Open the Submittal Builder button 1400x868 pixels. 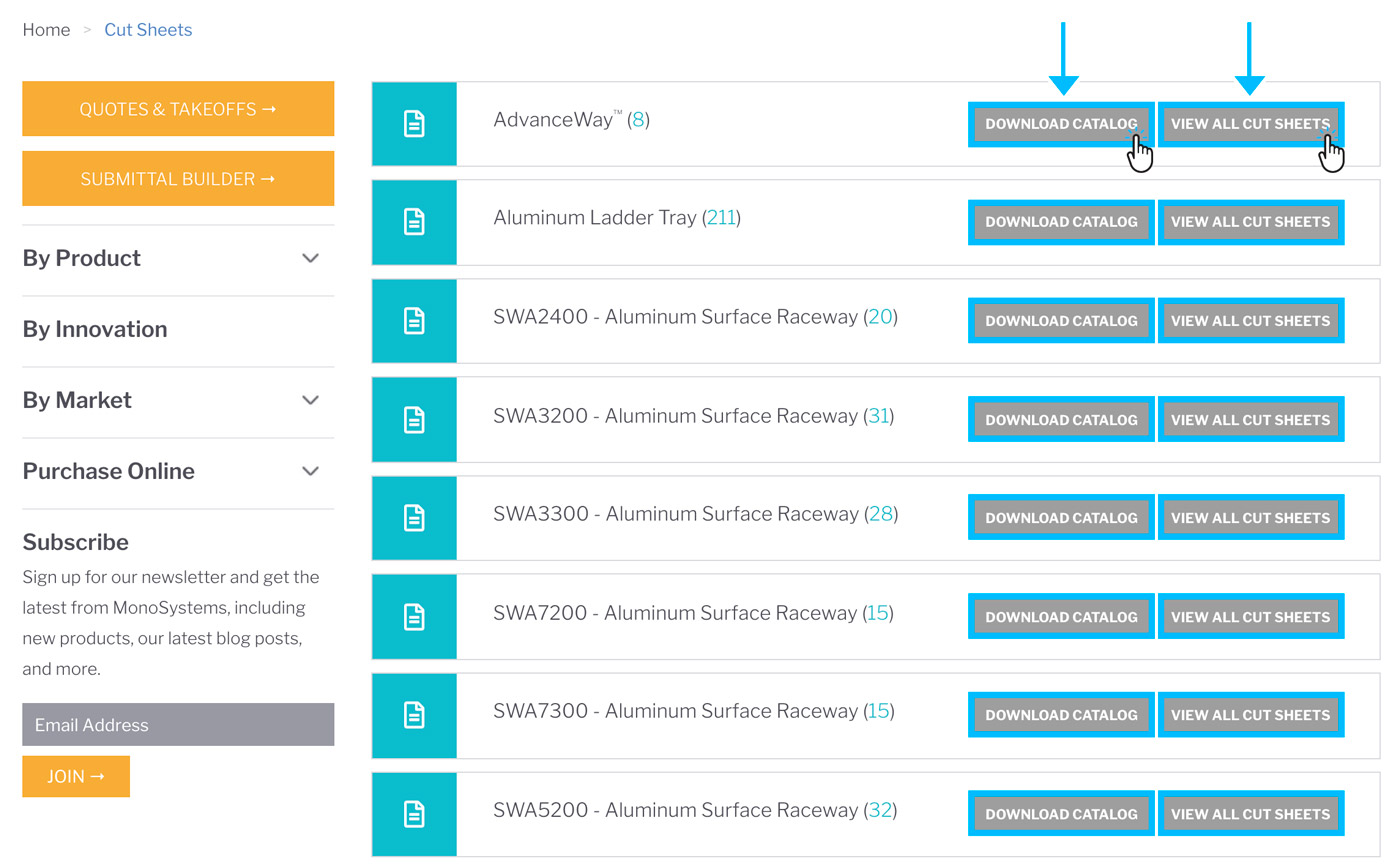(178, 179)
